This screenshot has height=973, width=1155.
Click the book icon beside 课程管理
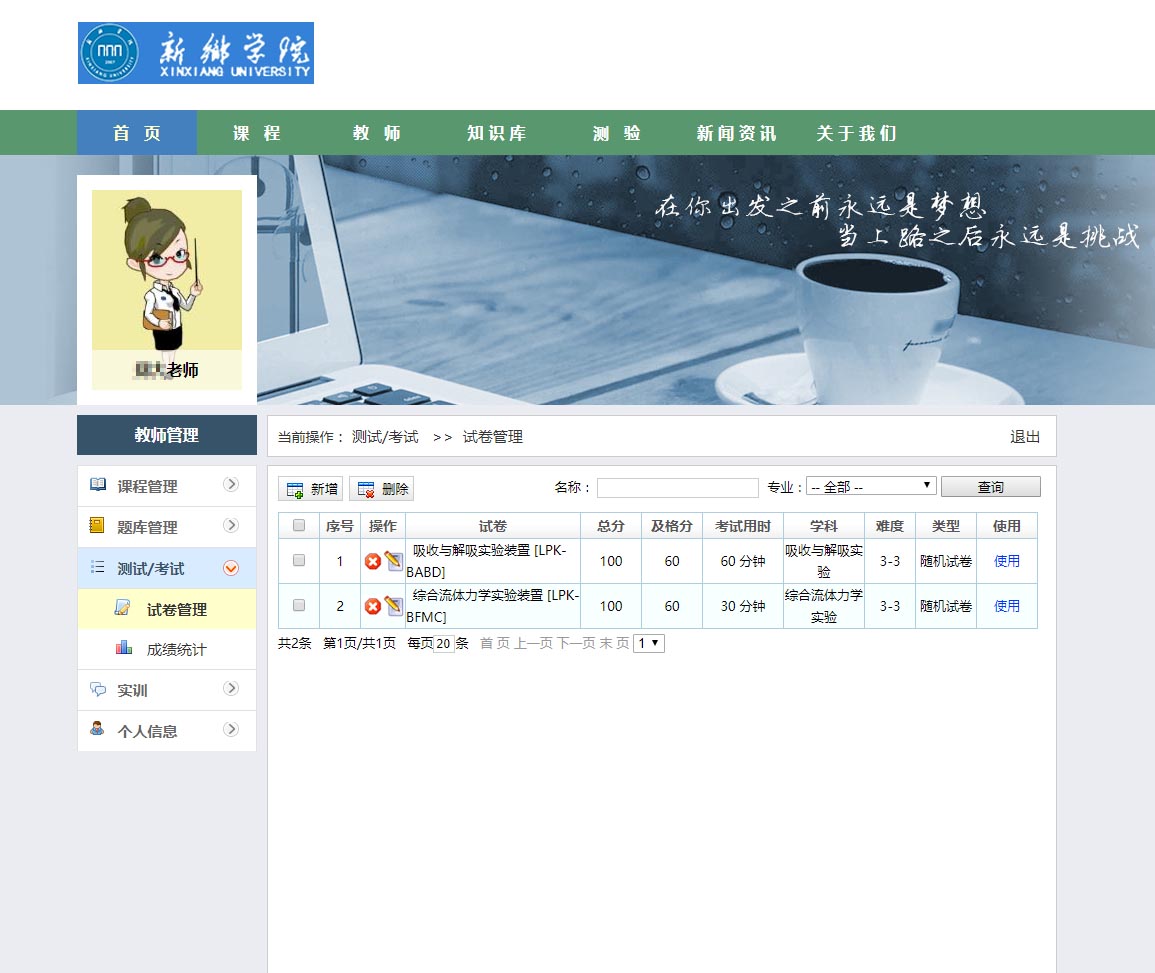[x=97, y=485]
